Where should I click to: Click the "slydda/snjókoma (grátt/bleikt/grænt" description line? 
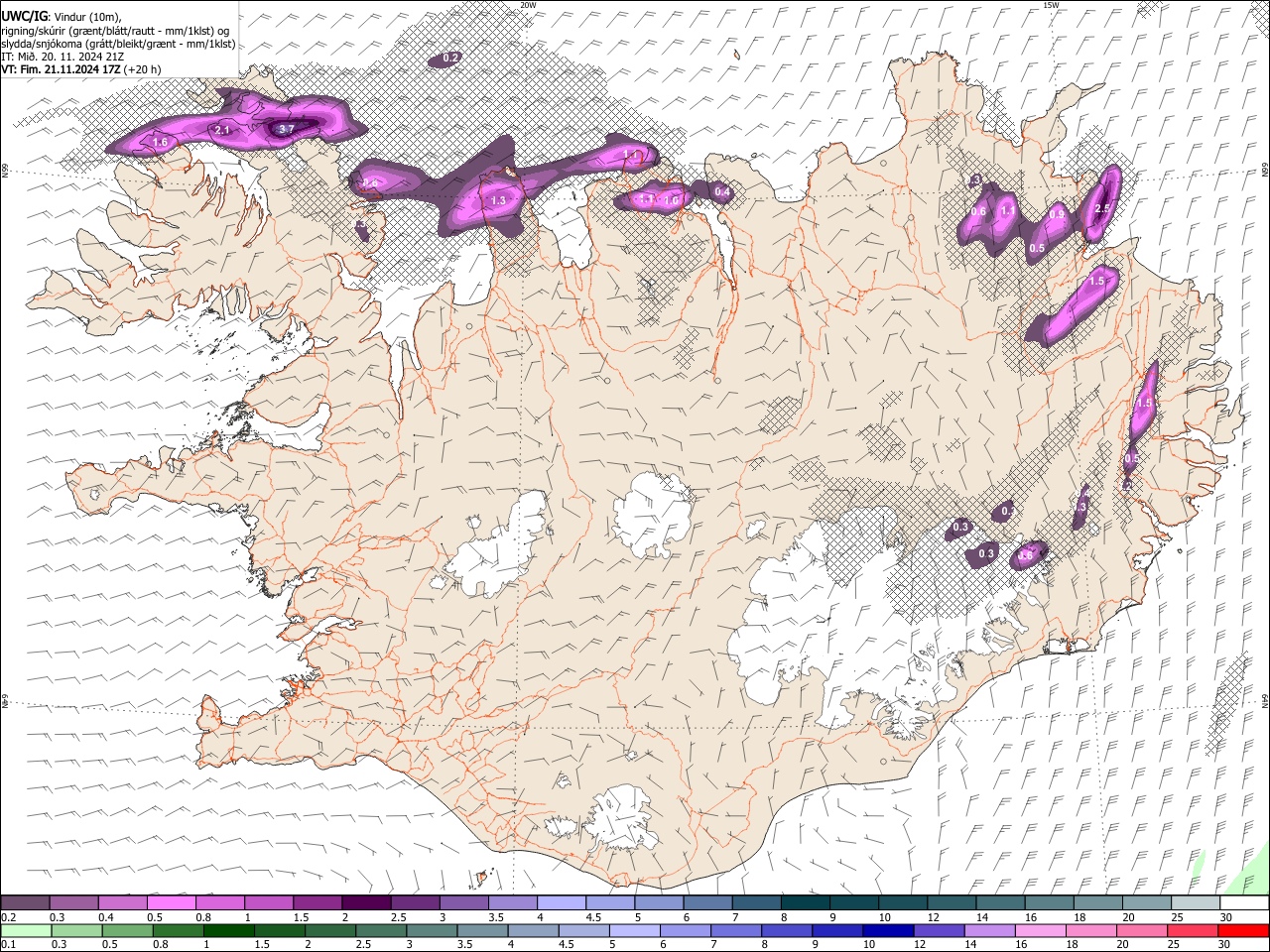point(118,43)
